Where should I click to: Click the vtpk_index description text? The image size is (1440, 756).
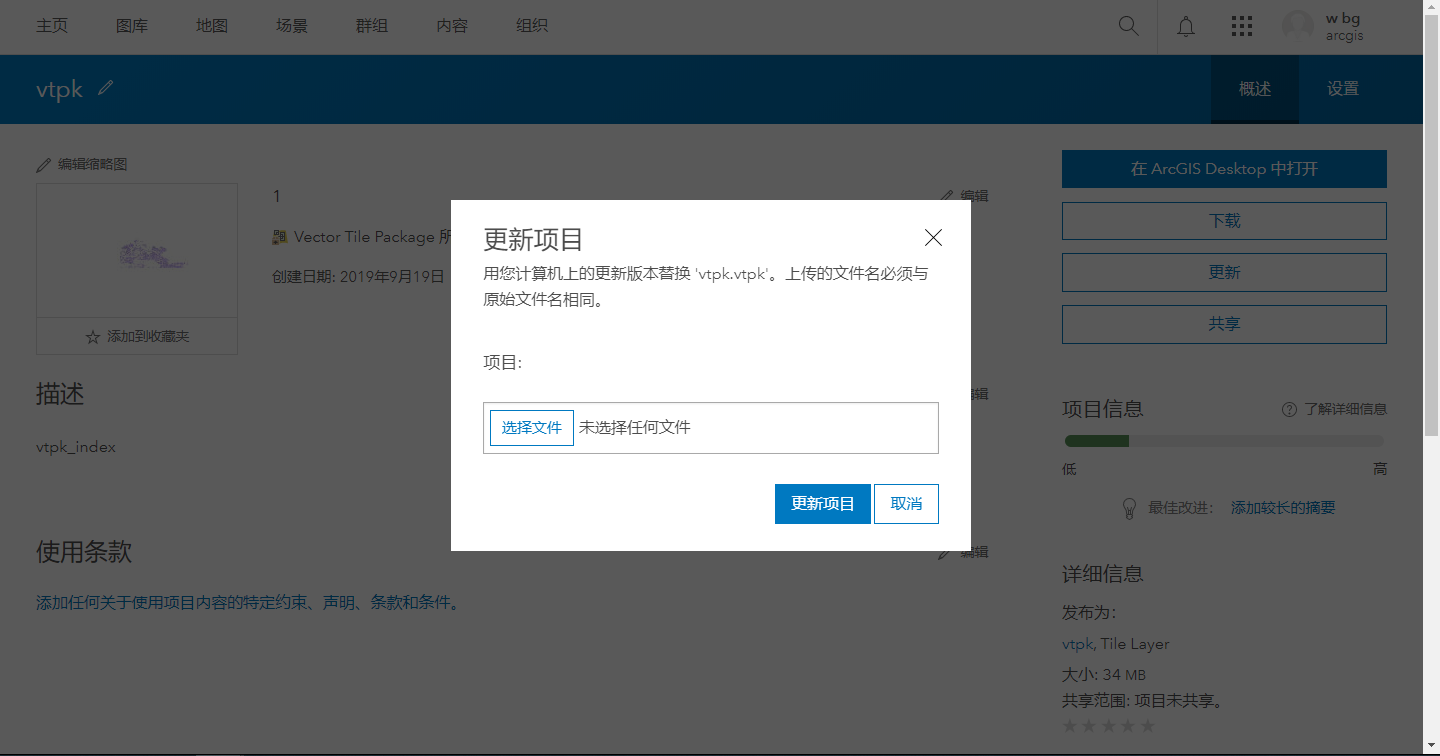point(76,447)
